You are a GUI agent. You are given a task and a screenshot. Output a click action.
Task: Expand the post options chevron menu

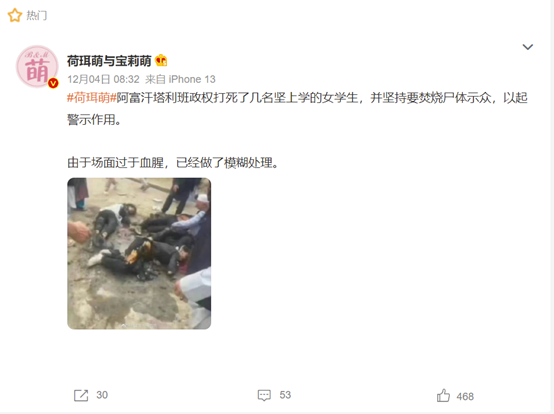click(x=528, y=47)
